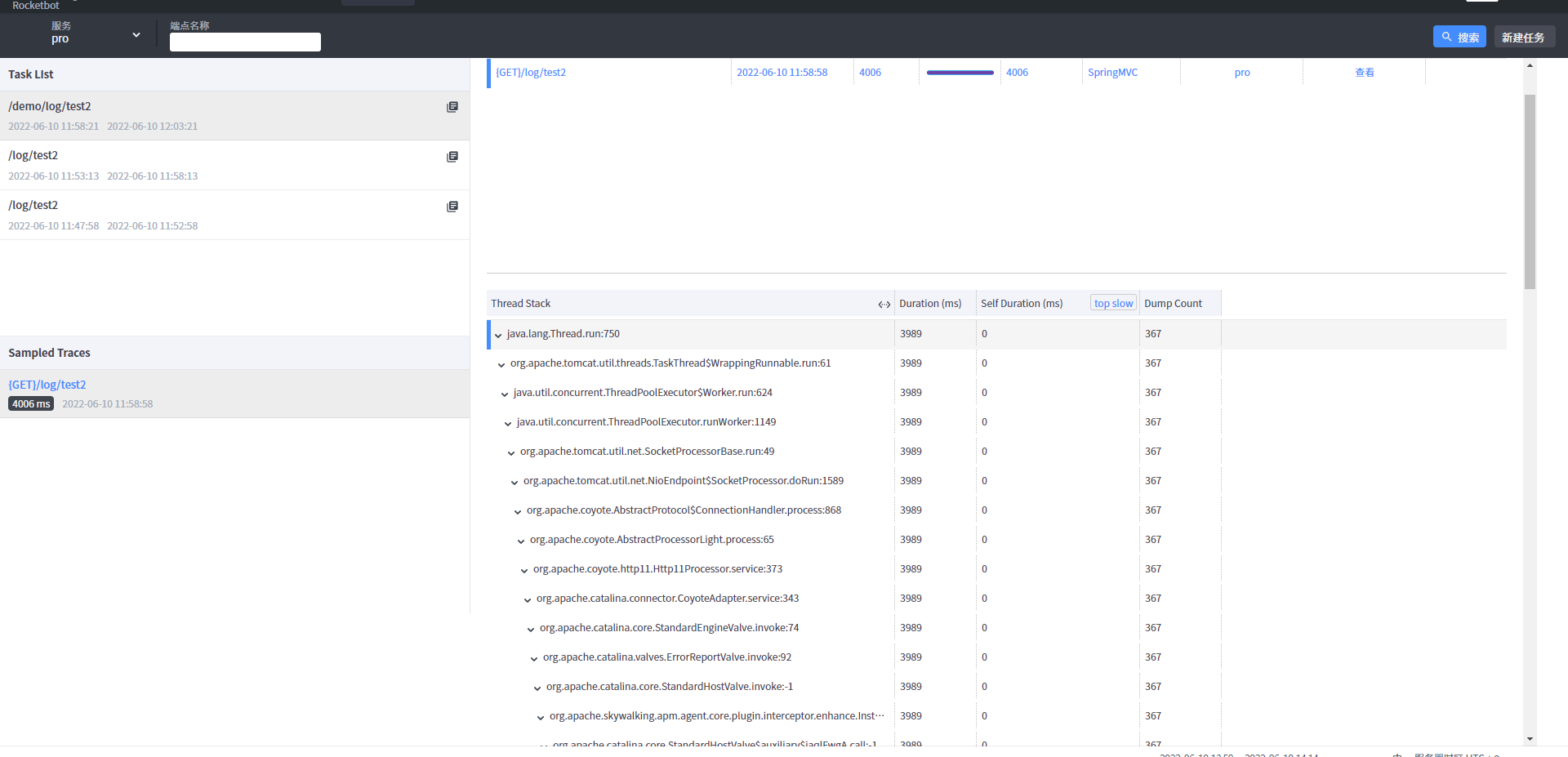
Task: Click the vertical scrollbar thumb
Action: pos(1530,191)
